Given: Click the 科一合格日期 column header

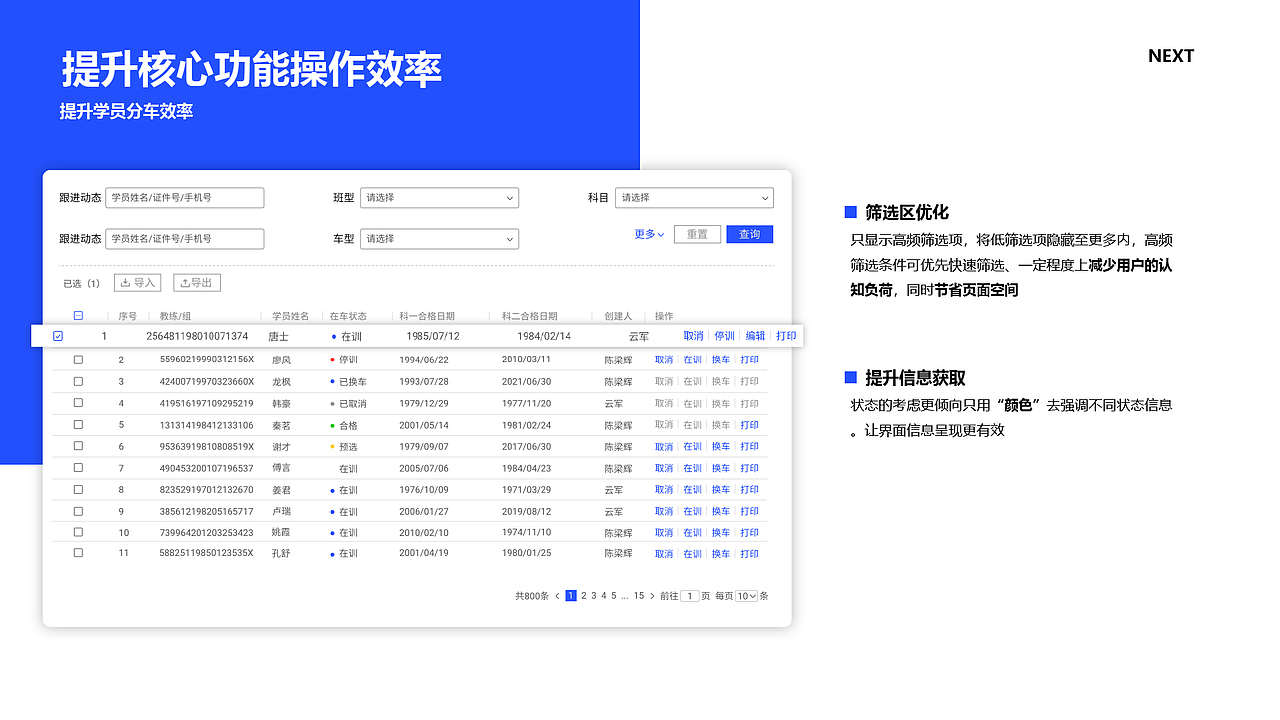Looking at the screenshot, I should pyautogui.click(x=427, y=316).
